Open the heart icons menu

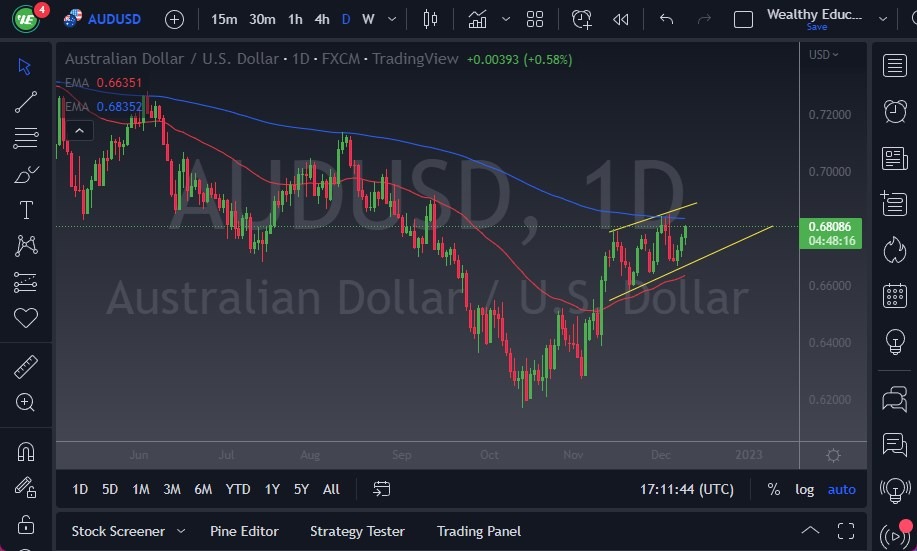(25, 318)
